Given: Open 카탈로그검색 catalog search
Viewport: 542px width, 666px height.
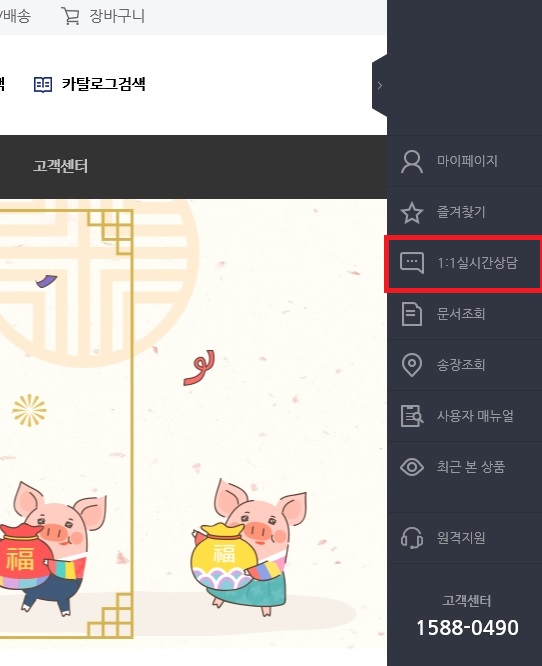Looking at the screenshot, I should click(103, 84).
